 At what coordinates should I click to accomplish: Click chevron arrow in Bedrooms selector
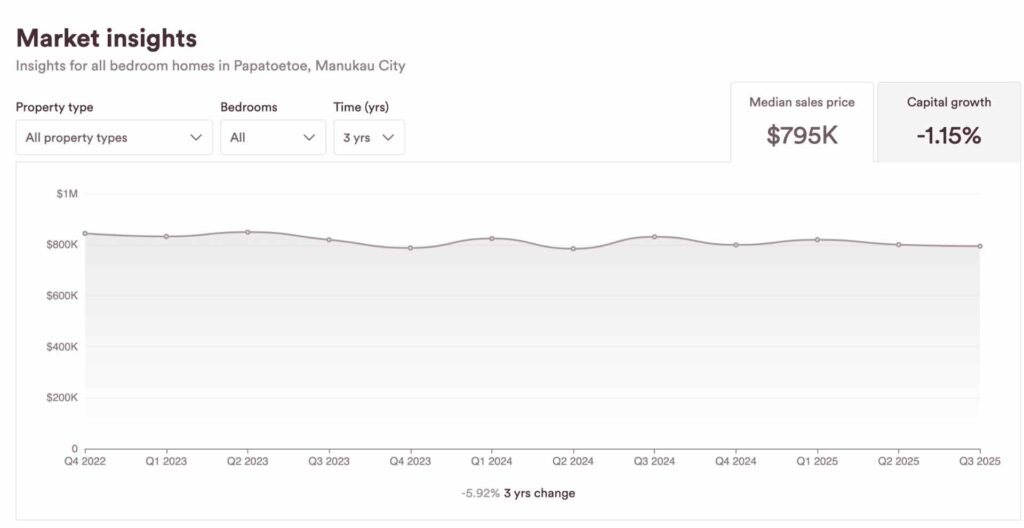click(309, 138)
